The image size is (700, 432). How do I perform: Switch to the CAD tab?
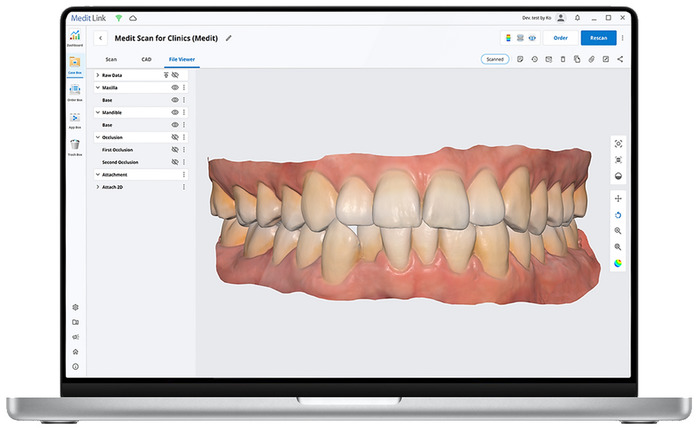[x=146, y=60]
